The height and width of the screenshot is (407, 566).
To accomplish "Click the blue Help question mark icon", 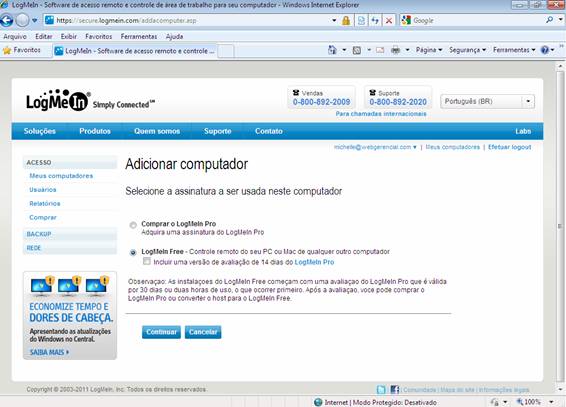I will [544, 50].
